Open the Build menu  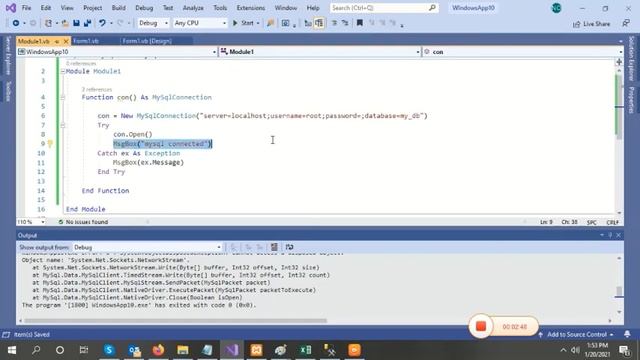pyautogui.click(x=119, y=8)
